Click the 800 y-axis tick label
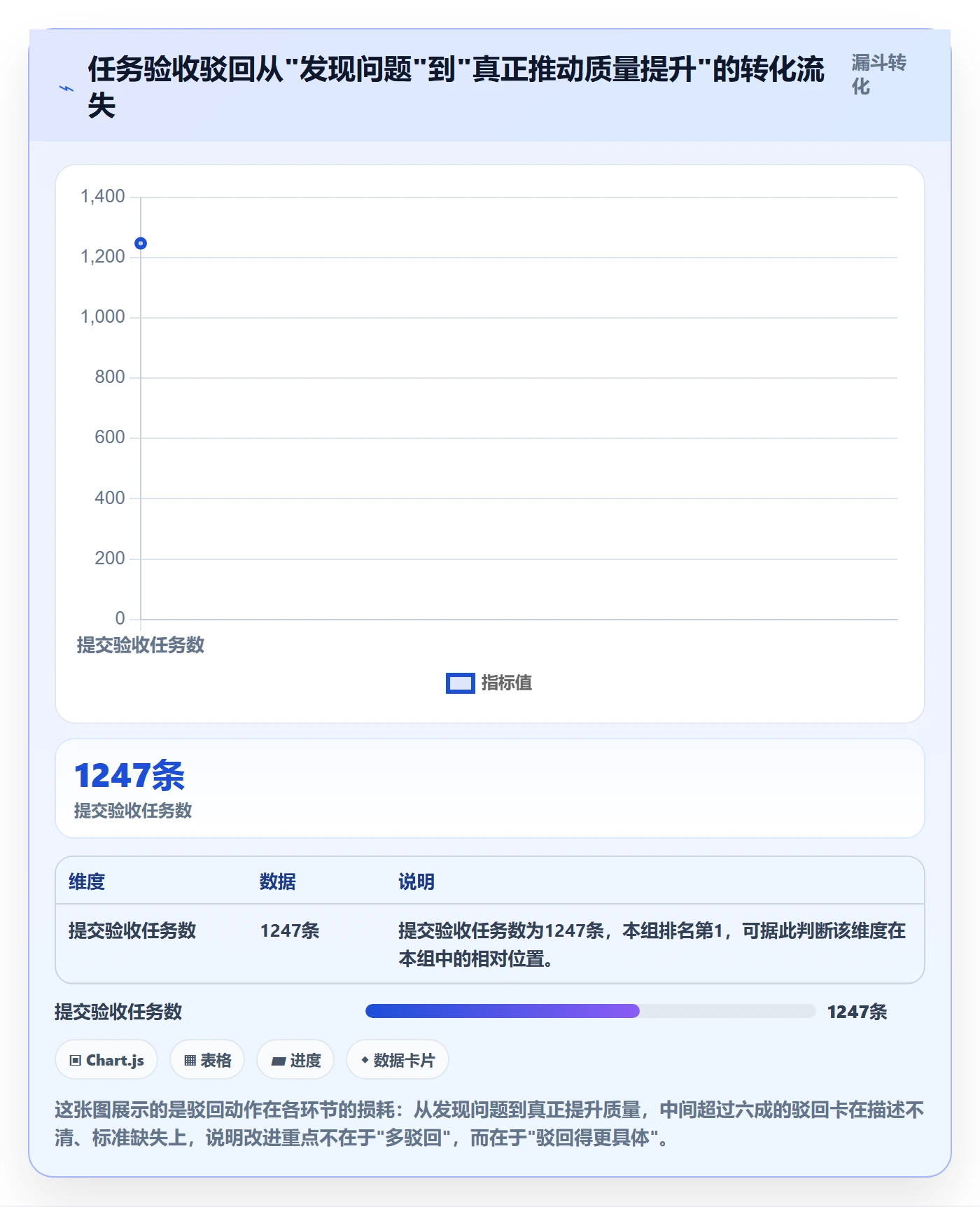Viewport: 980px width, 1207px height. (110, 377)
